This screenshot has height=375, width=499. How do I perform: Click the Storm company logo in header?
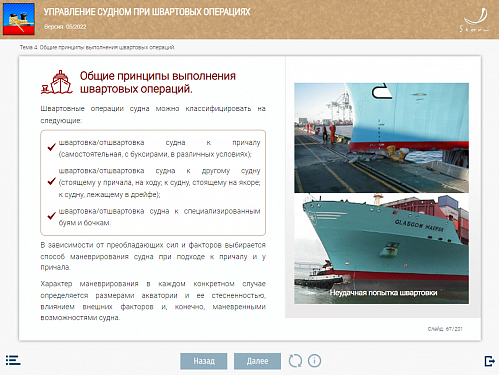475,20
